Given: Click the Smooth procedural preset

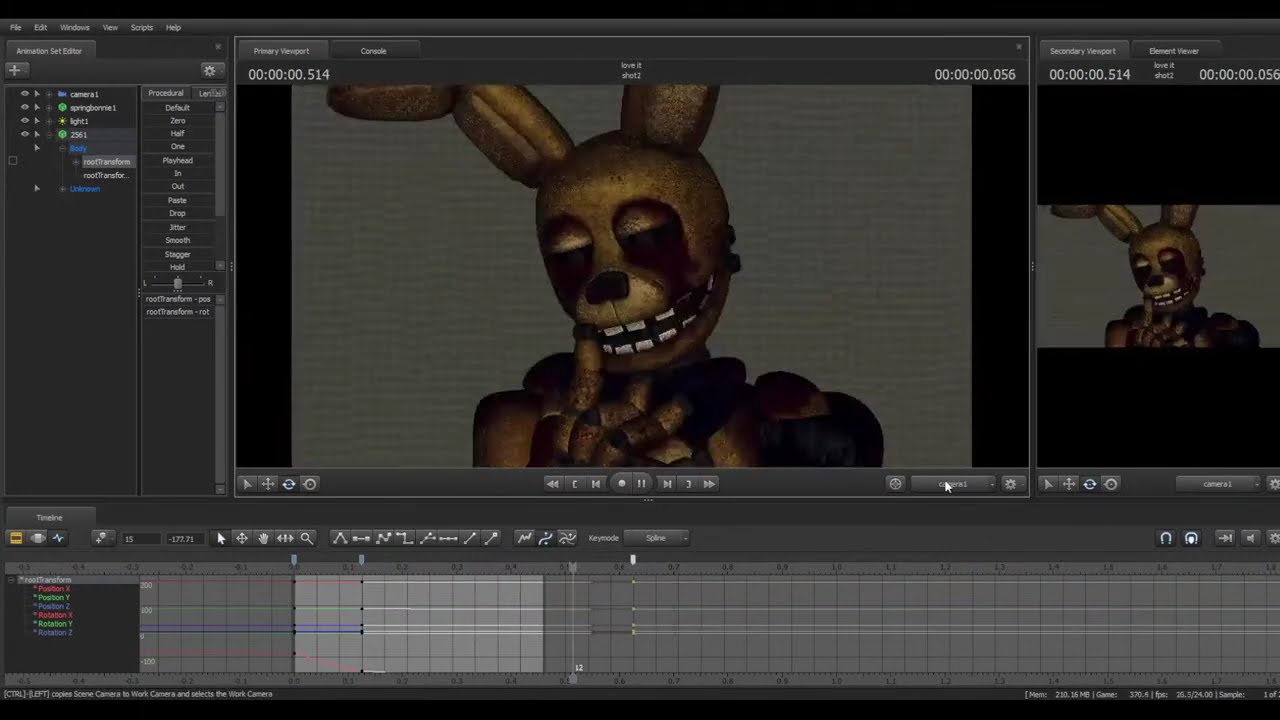Looking at the screenshot, I should point(177,240).
